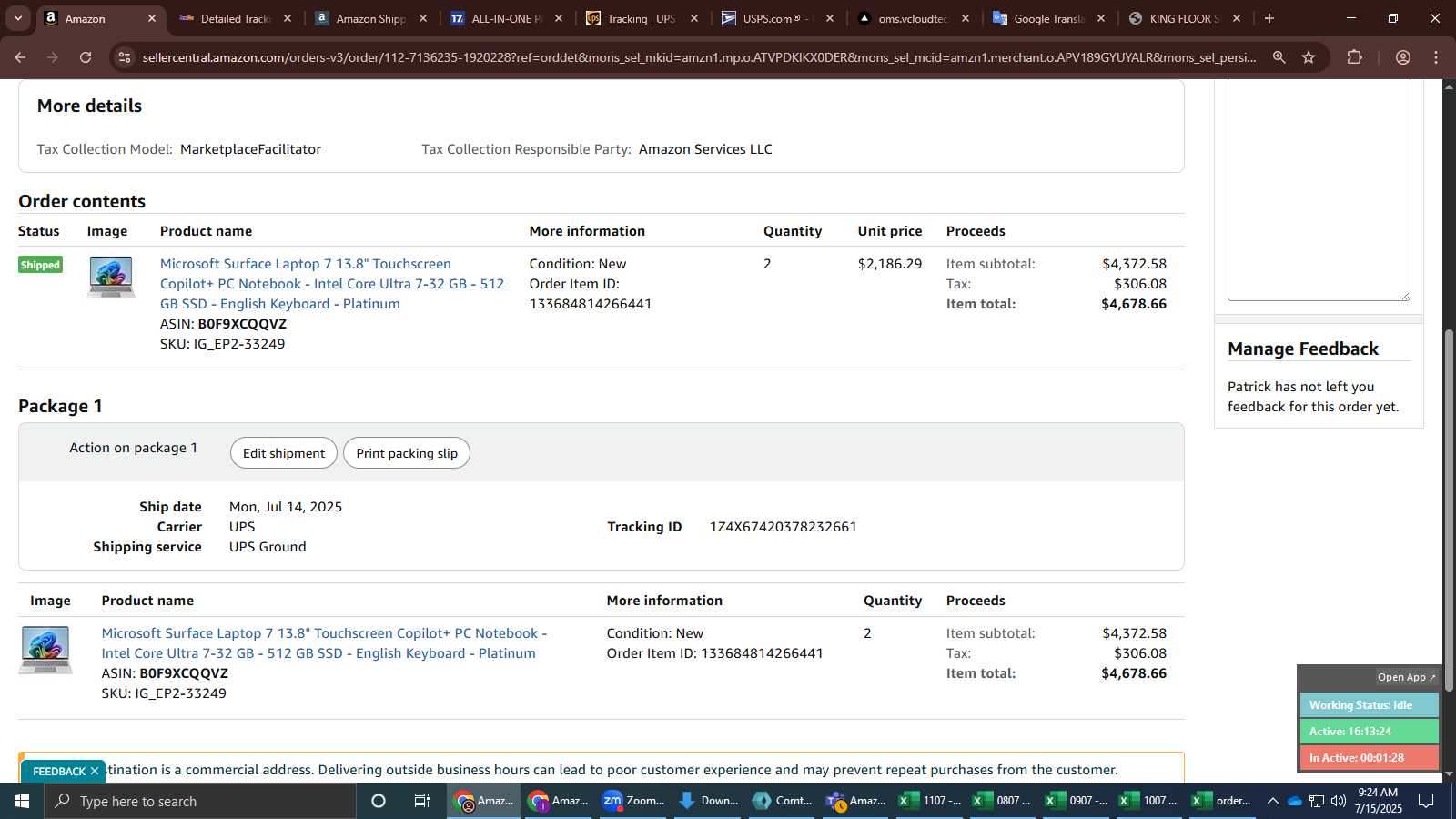
Task: Open Task View on the taskbar
Action: click(x=422, y=801)
